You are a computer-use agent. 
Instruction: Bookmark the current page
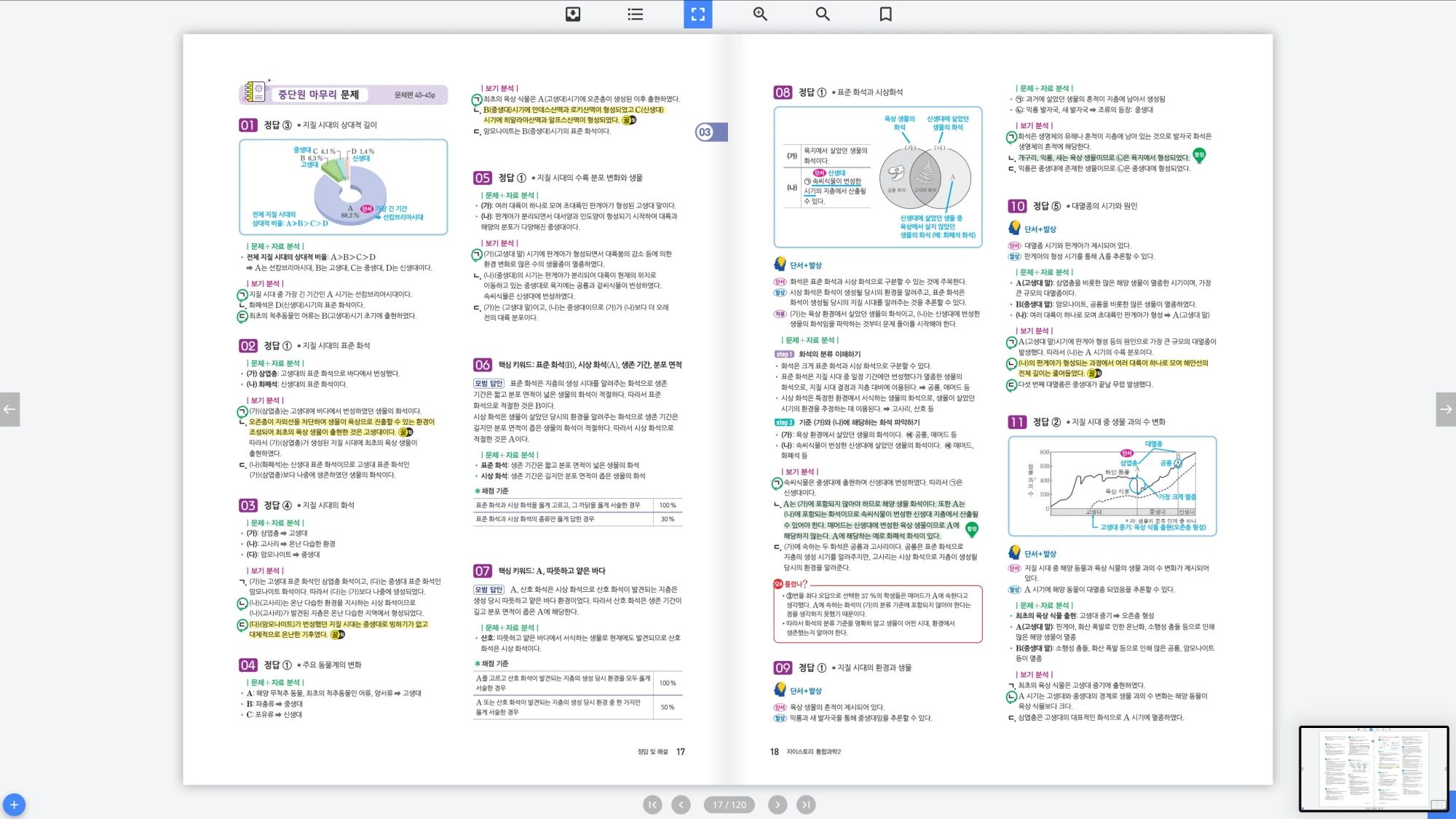885,14
